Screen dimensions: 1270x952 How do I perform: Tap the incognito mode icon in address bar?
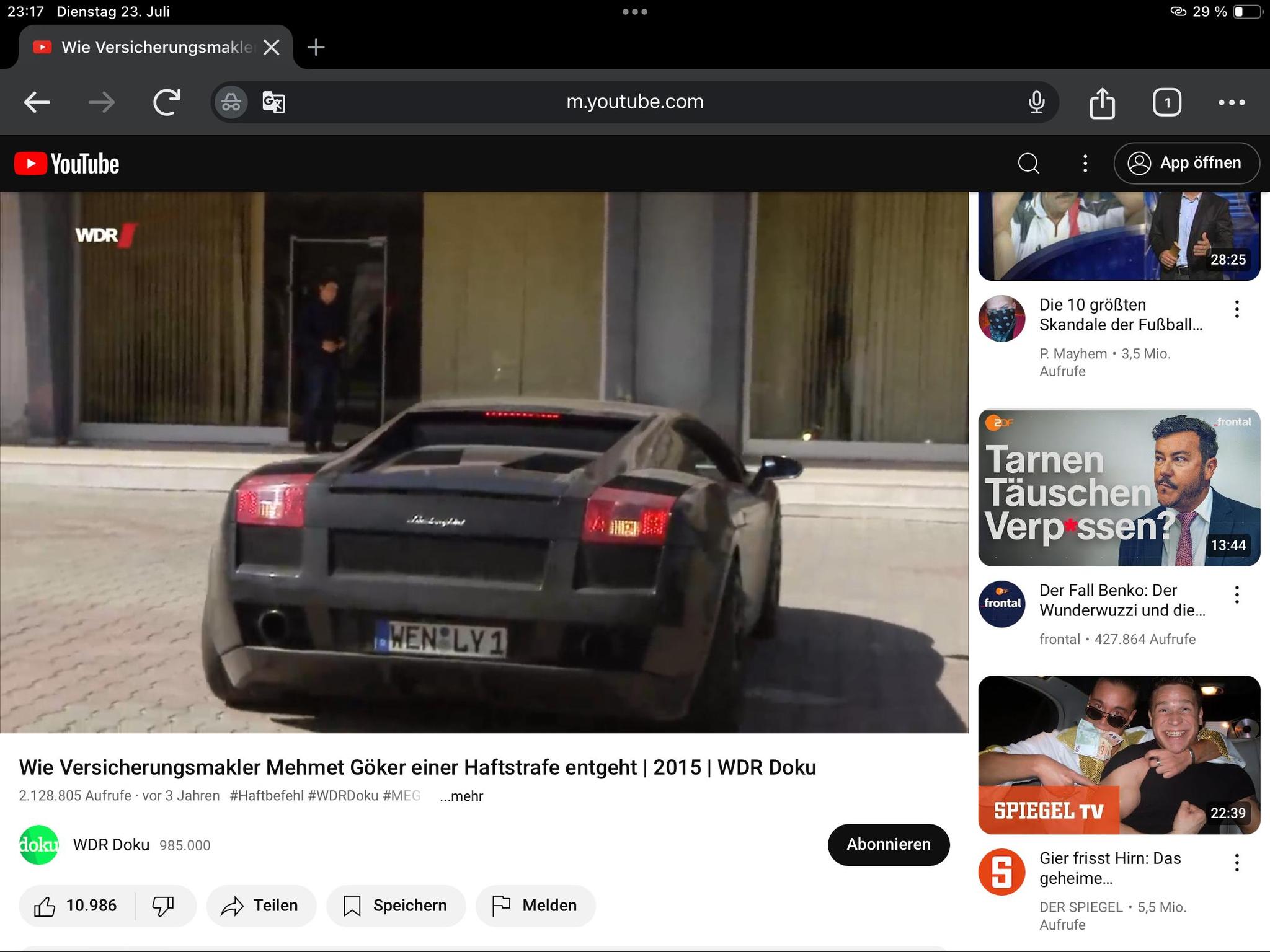pos(231,102)
